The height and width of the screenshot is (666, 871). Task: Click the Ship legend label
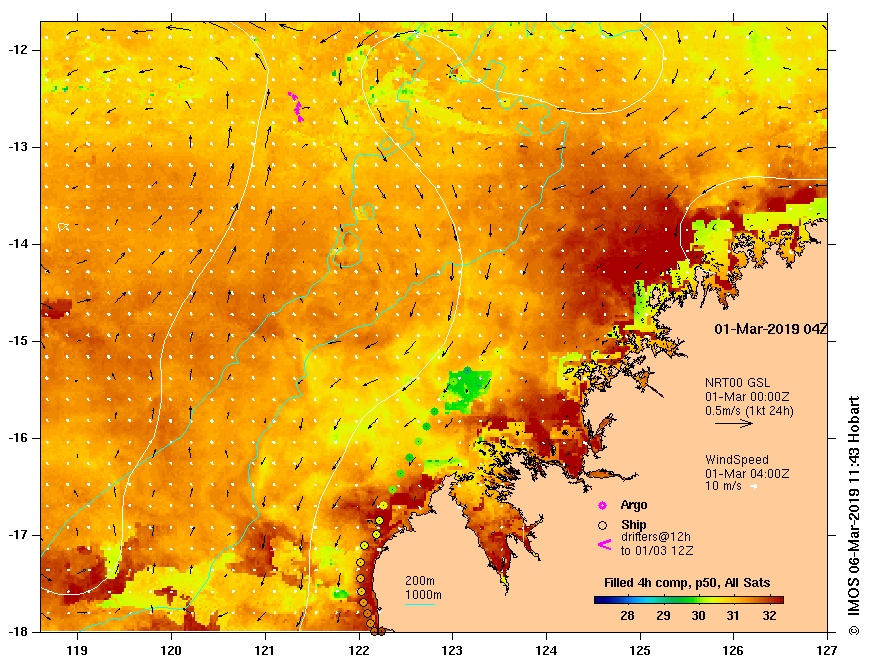(634, 524)
